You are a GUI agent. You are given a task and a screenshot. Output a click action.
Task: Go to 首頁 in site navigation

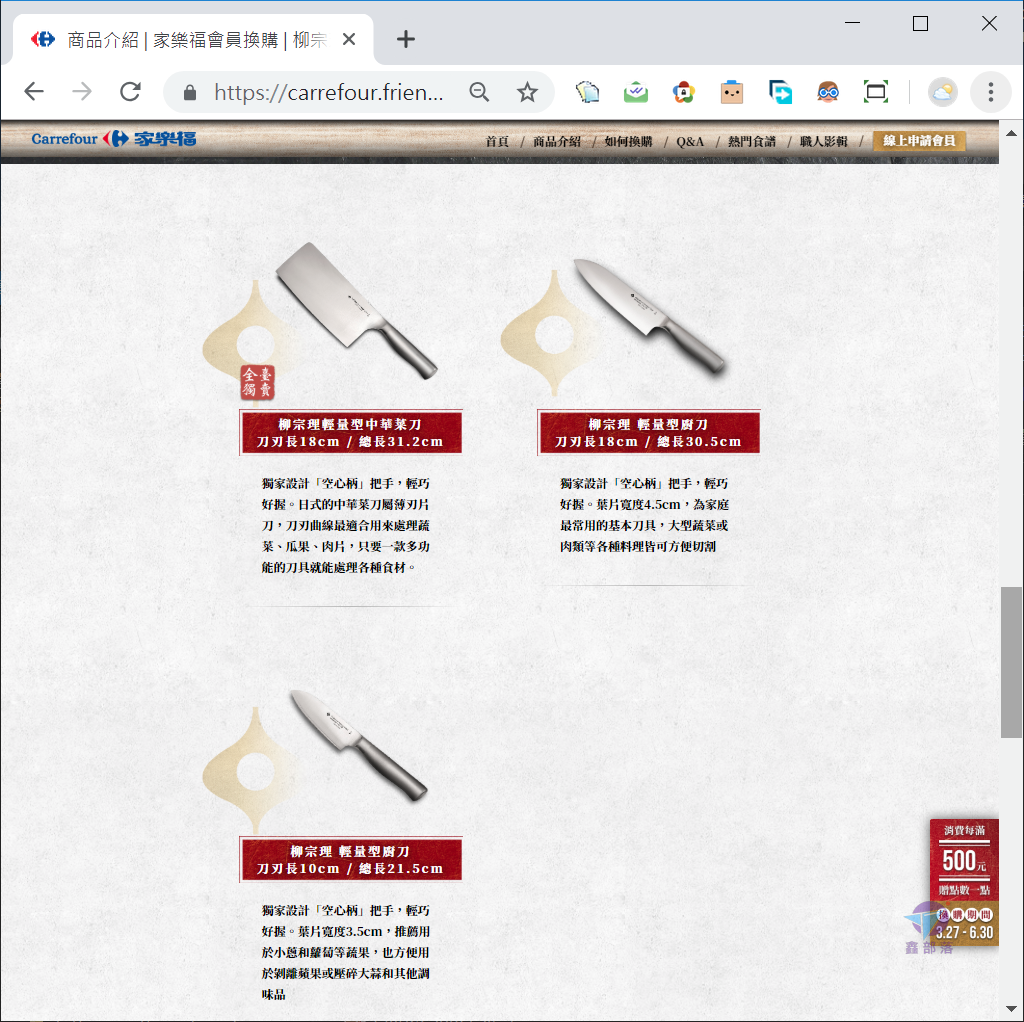pos(497,141)
